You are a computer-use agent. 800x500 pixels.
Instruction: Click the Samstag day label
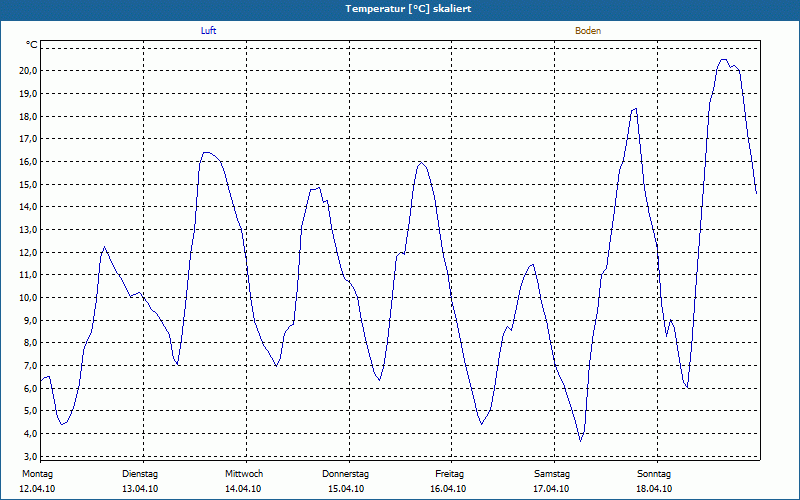click(552, 474)
